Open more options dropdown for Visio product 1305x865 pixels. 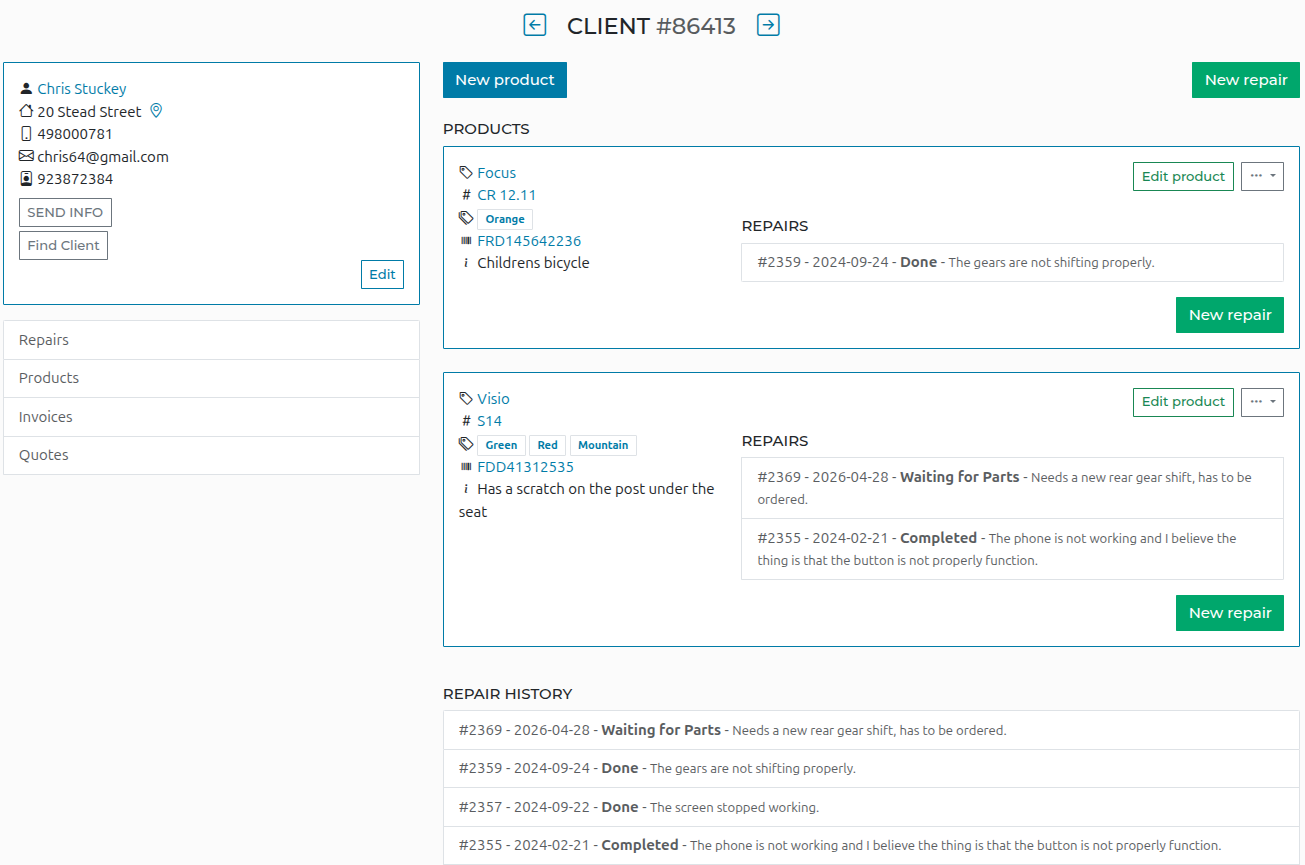coord(1262,402)
